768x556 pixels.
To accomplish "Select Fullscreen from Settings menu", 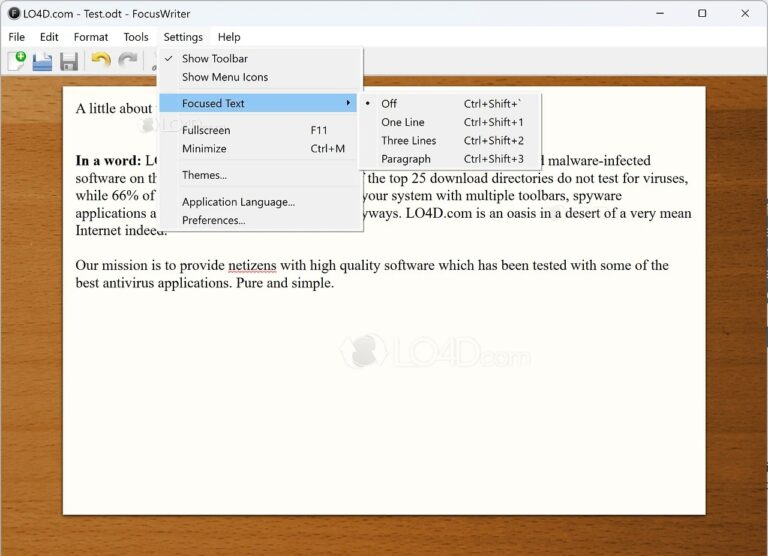I will tap(261, 130).
